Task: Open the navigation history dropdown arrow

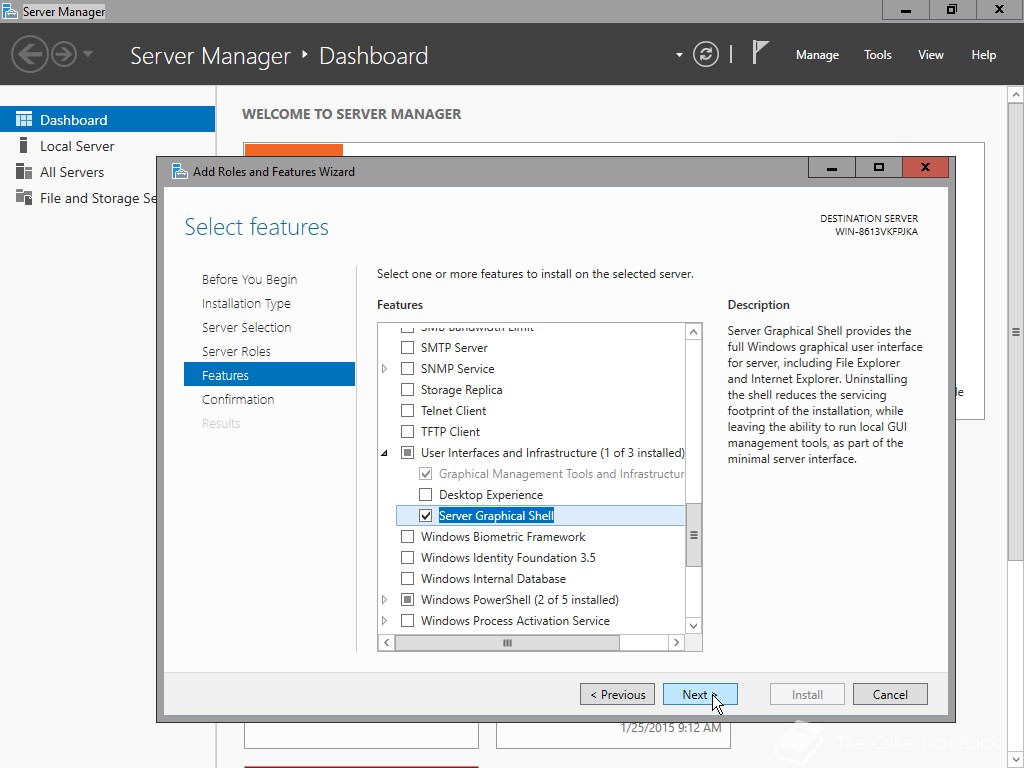Action: pos(88,54)
